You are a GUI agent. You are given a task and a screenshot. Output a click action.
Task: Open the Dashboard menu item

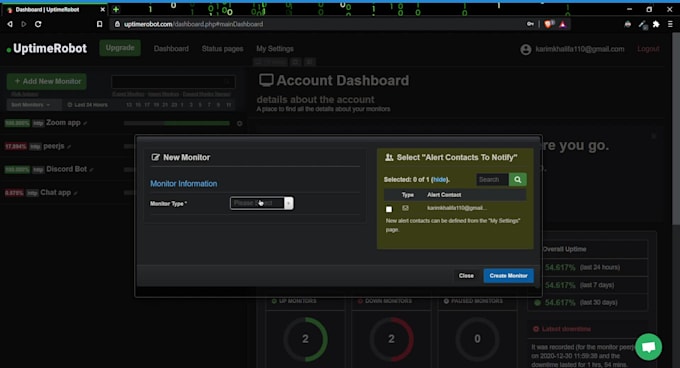pos(171,49)
